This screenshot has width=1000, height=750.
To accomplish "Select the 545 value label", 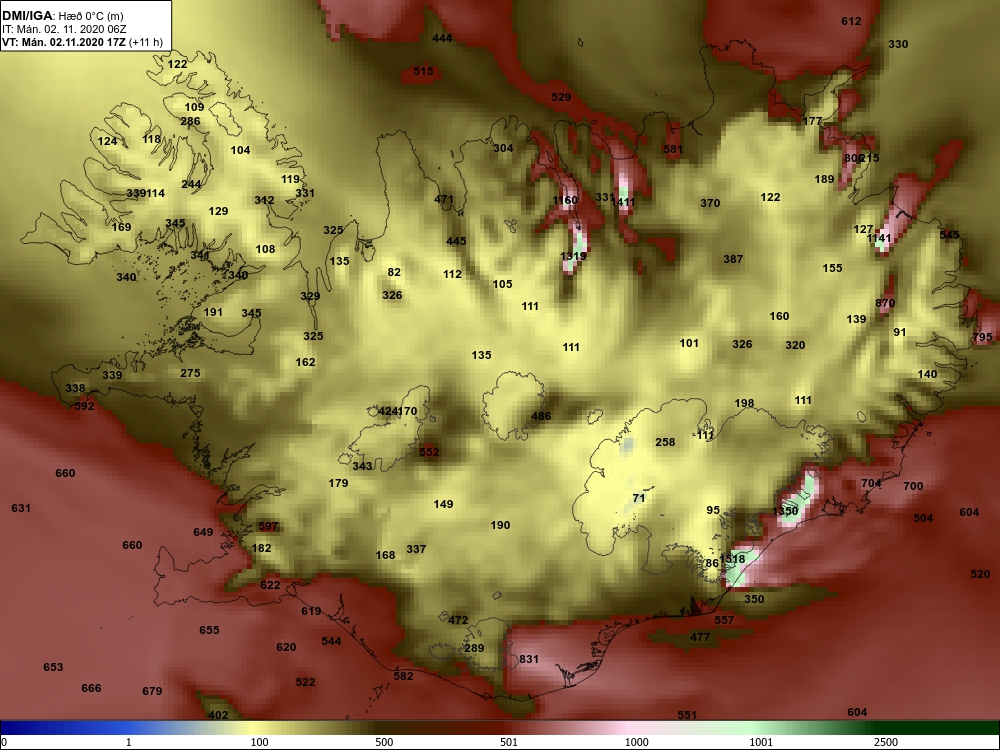I will coord(949,235).
